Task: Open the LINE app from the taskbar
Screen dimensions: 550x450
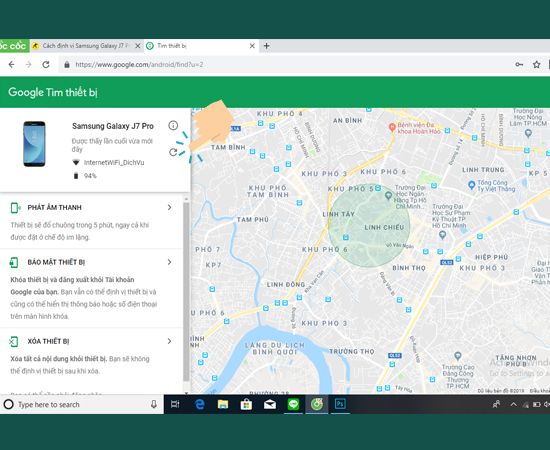Action: 293,404
